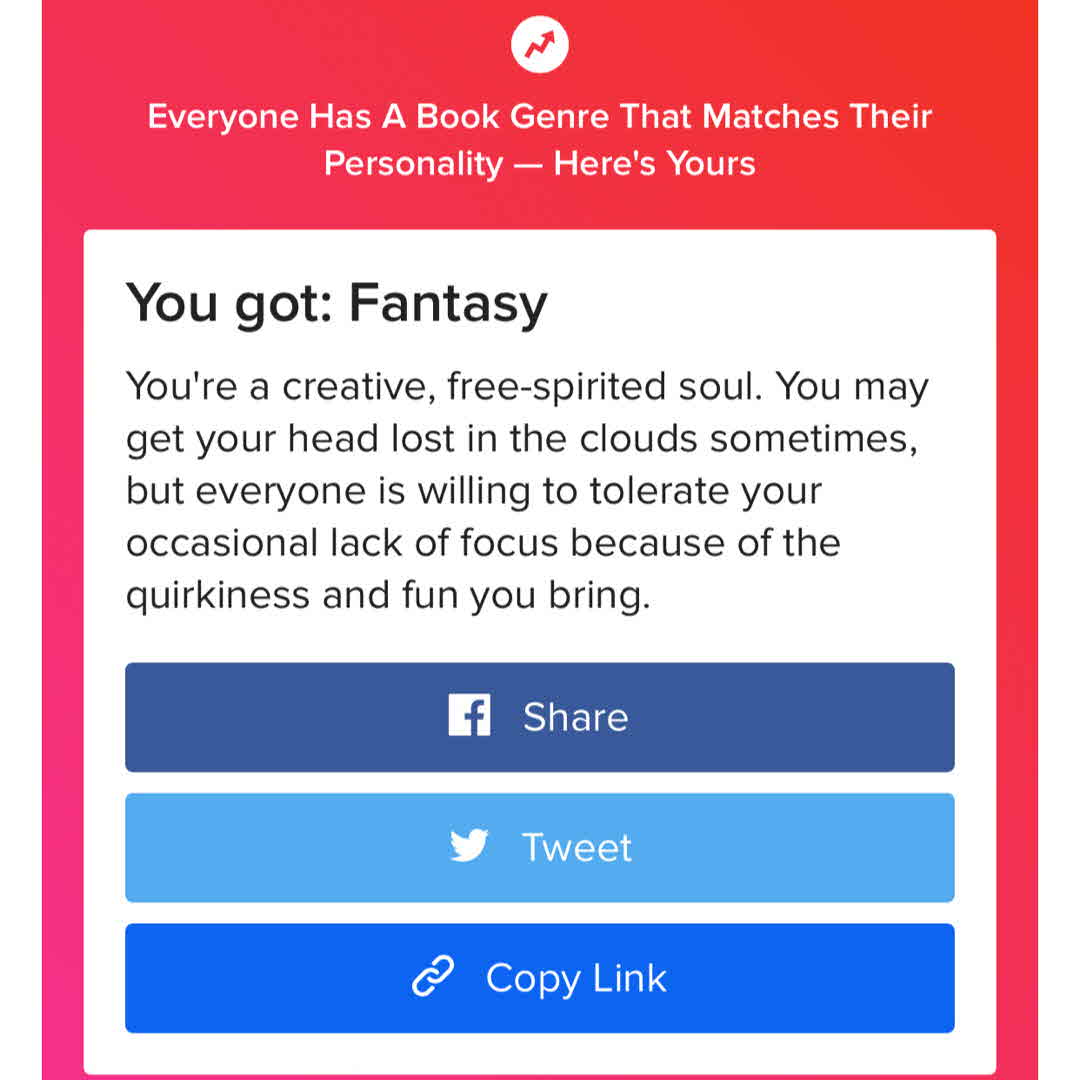Click the BuzzFeed trending arrow logo

[540, 45]
